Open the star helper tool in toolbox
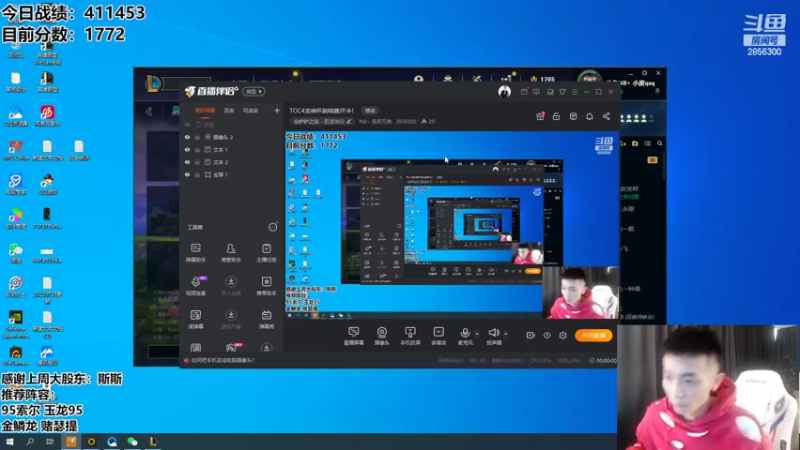This screenshot has height=450, width=800. 266,286
